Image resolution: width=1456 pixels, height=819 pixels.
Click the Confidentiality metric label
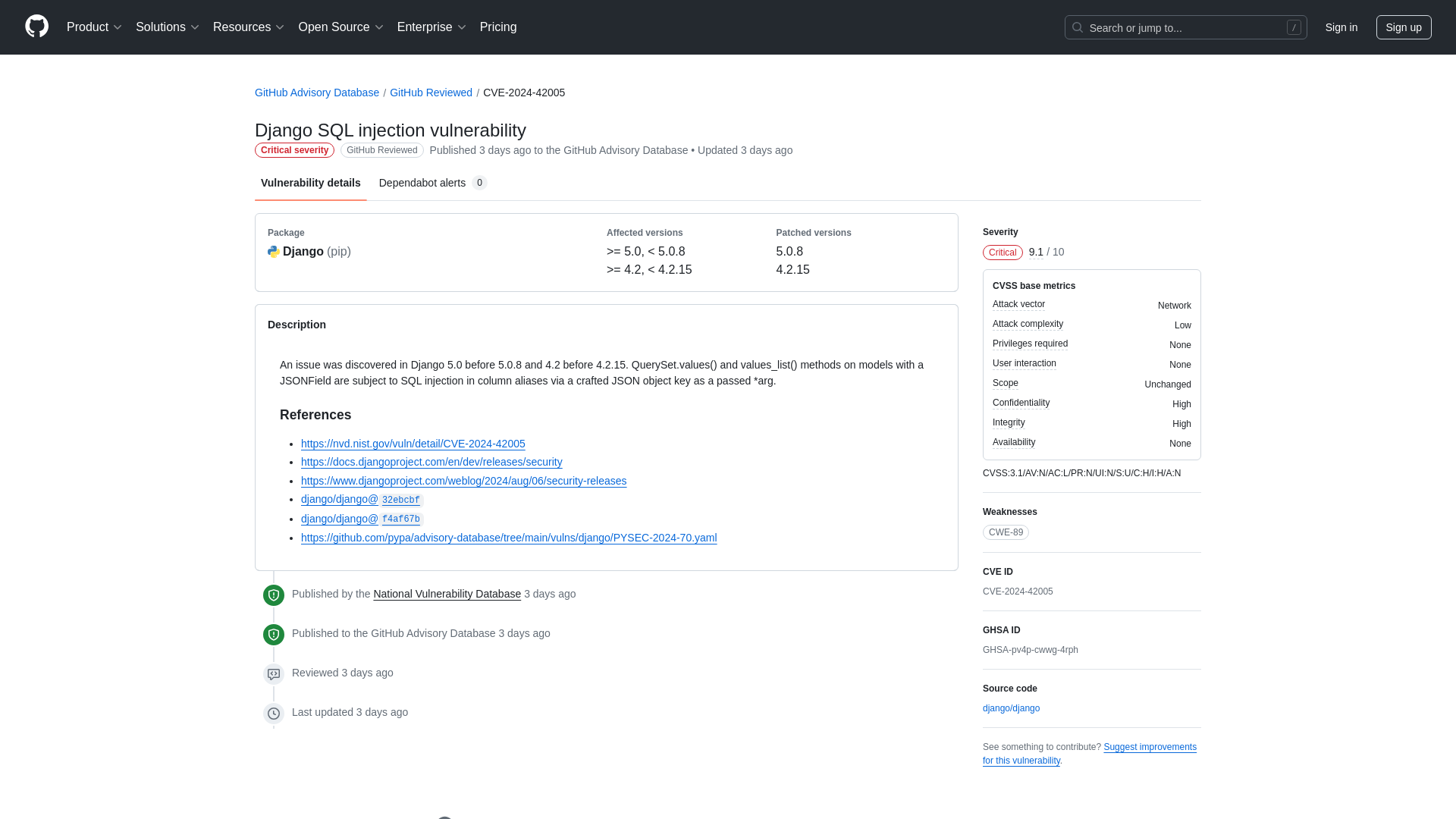(1021, 403)
